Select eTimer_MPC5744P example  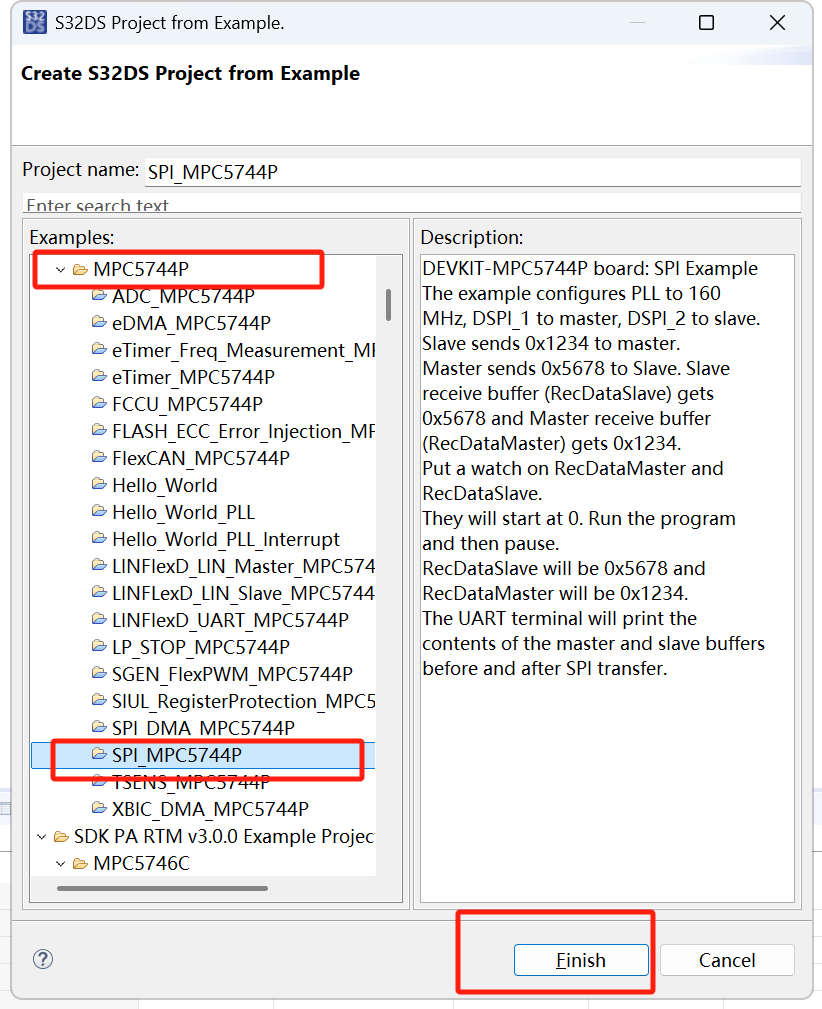(x=193, y=377)
